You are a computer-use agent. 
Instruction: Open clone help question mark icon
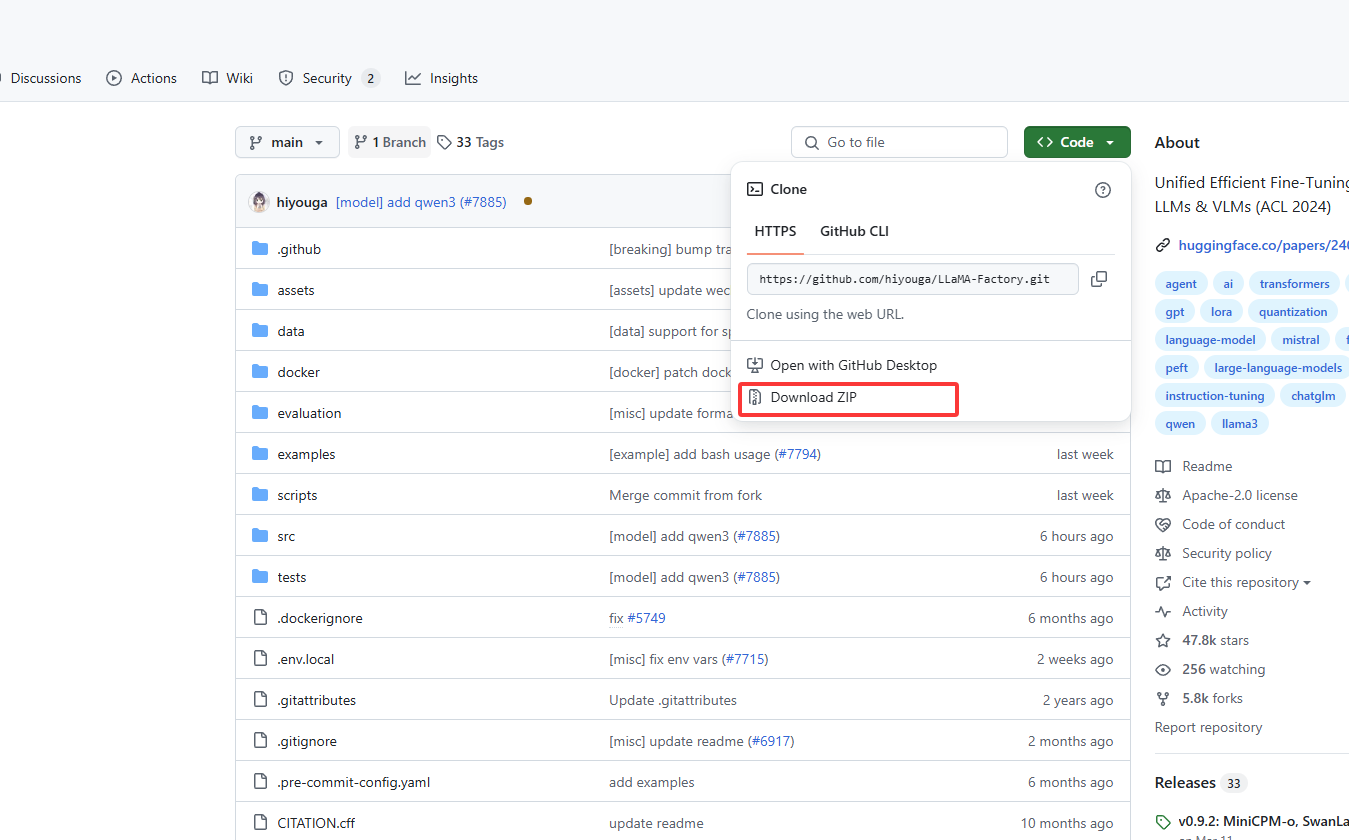pyautogui.click(x=1103, y=190)
